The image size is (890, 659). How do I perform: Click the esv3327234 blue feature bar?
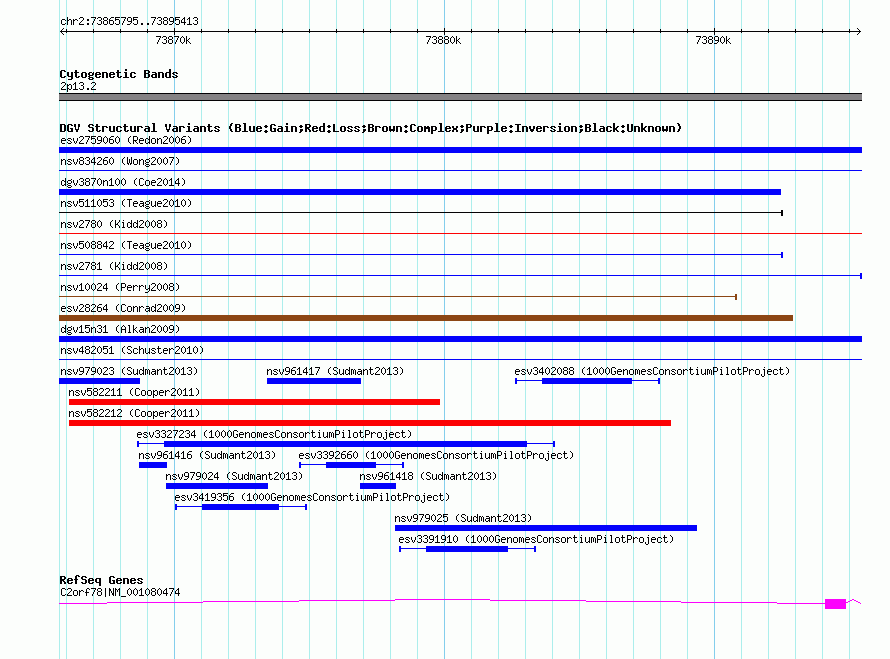pyautogui.click(x=345, y=444)
